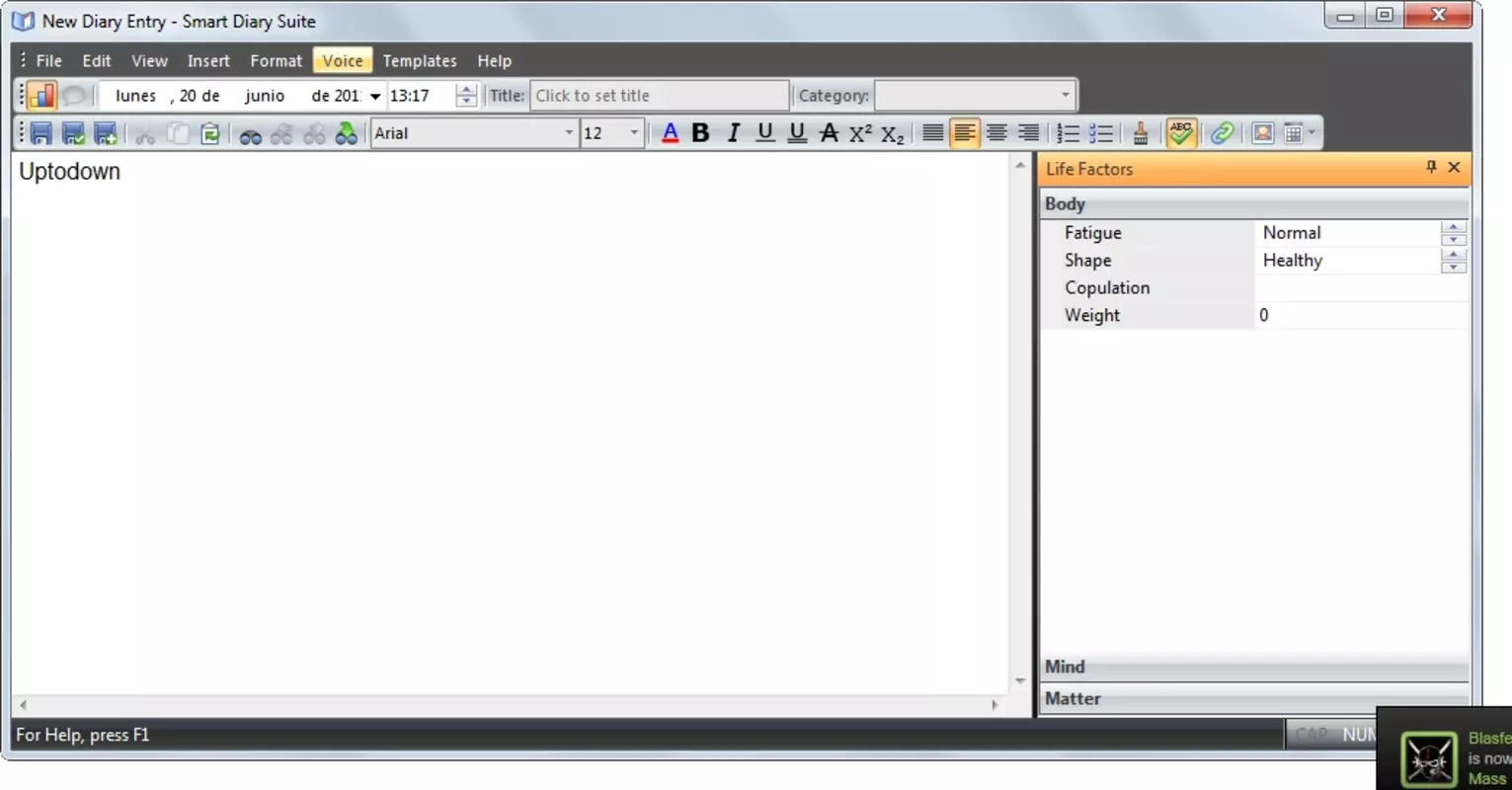
Task: Click the speech bubble icon in date toolbar
Action: tap(74, 96)
